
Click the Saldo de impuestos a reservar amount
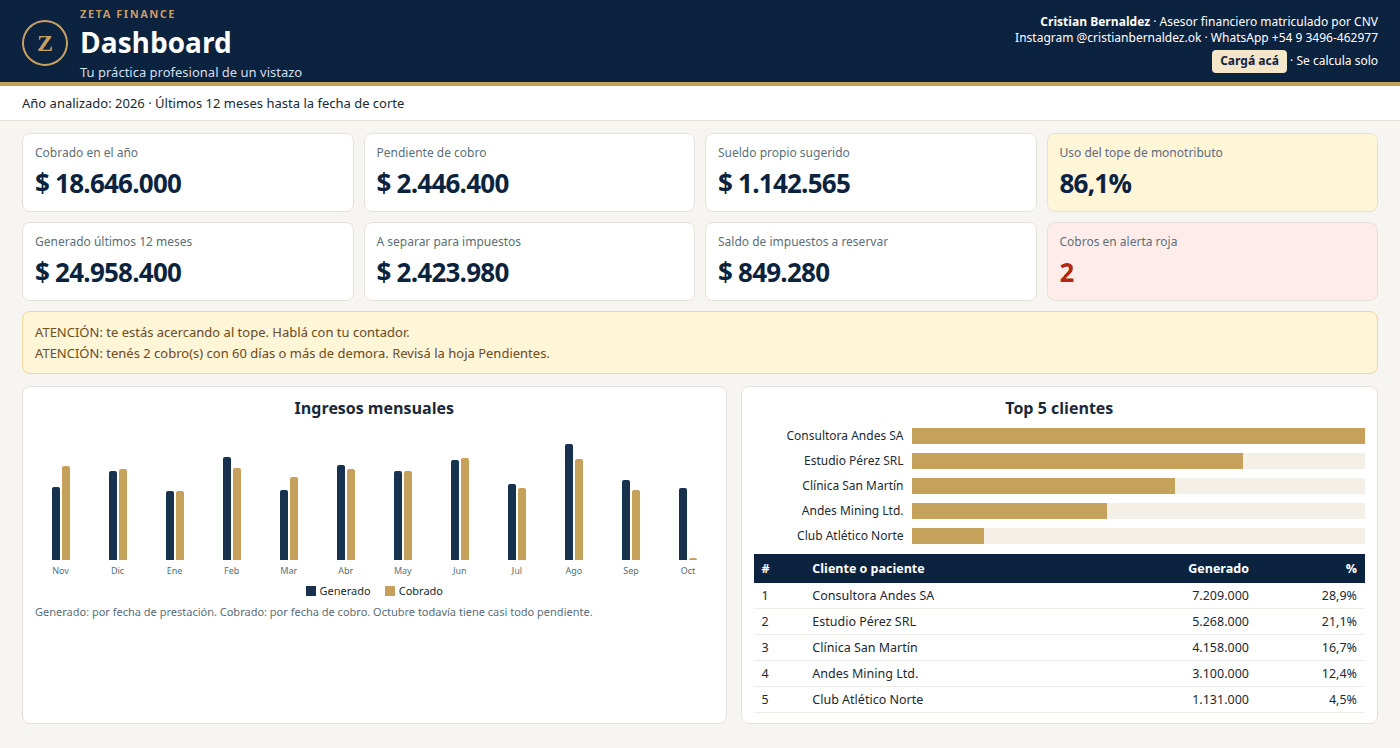(774, 273)
